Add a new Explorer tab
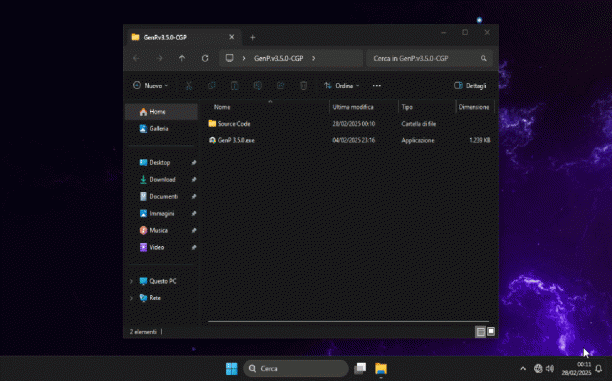Viewport: 612px width, 381px height. pos(253,37)
